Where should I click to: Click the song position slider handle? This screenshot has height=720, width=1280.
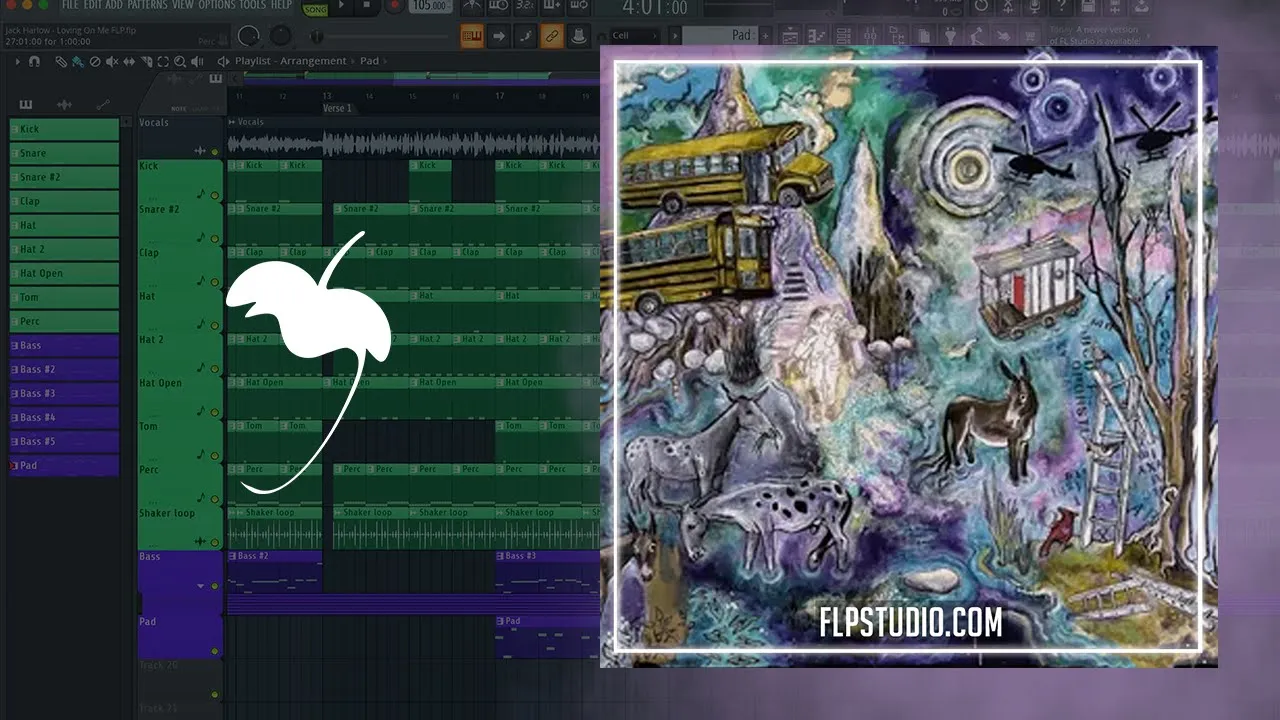[x=317, y=37]
